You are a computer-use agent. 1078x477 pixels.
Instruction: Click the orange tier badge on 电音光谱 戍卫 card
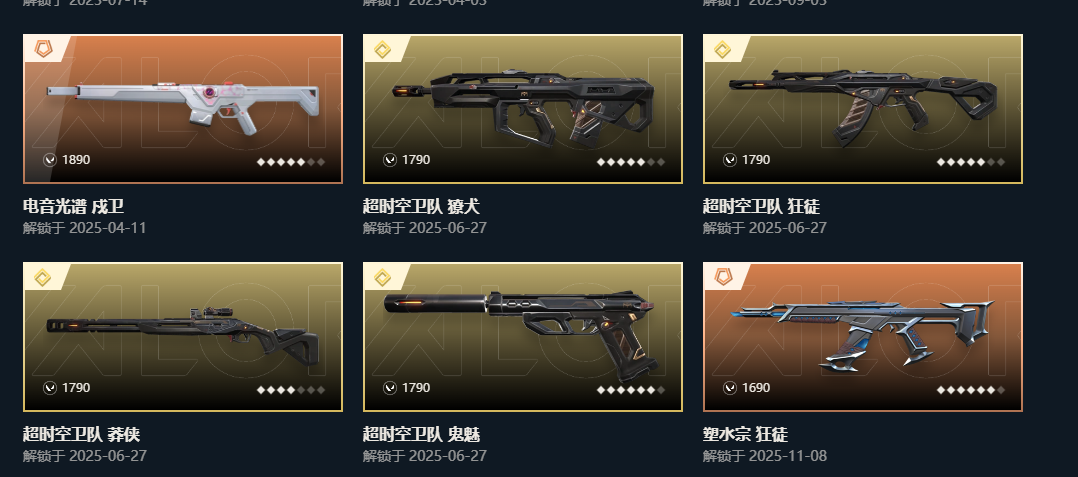tap(43, 49)
